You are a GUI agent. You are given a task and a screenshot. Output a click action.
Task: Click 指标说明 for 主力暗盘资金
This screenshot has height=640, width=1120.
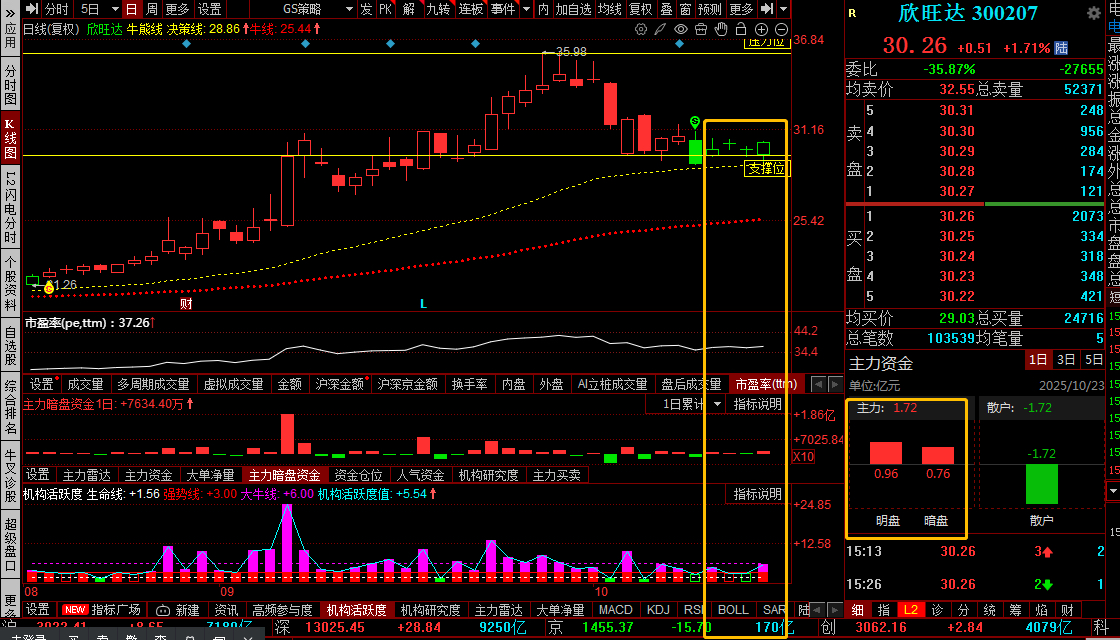pyautogui.click(x=758, y=404)
